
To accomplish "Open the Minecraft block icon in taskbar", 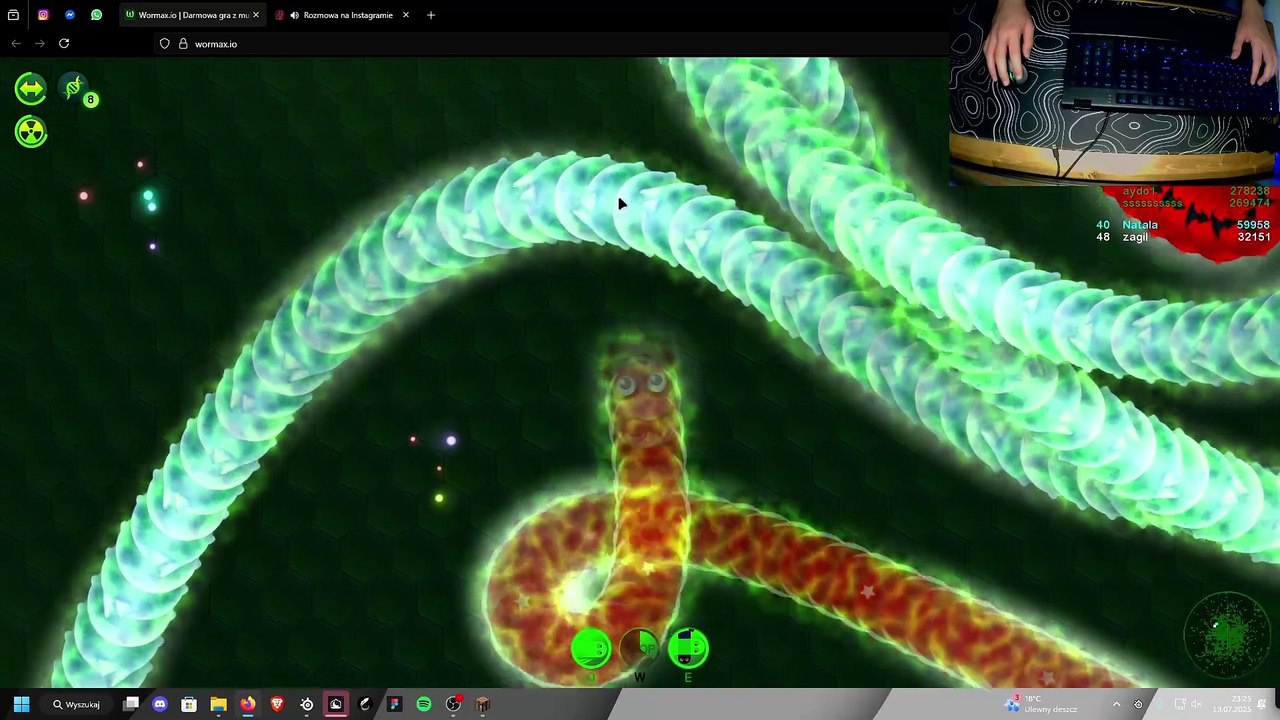I will [483, 704].
